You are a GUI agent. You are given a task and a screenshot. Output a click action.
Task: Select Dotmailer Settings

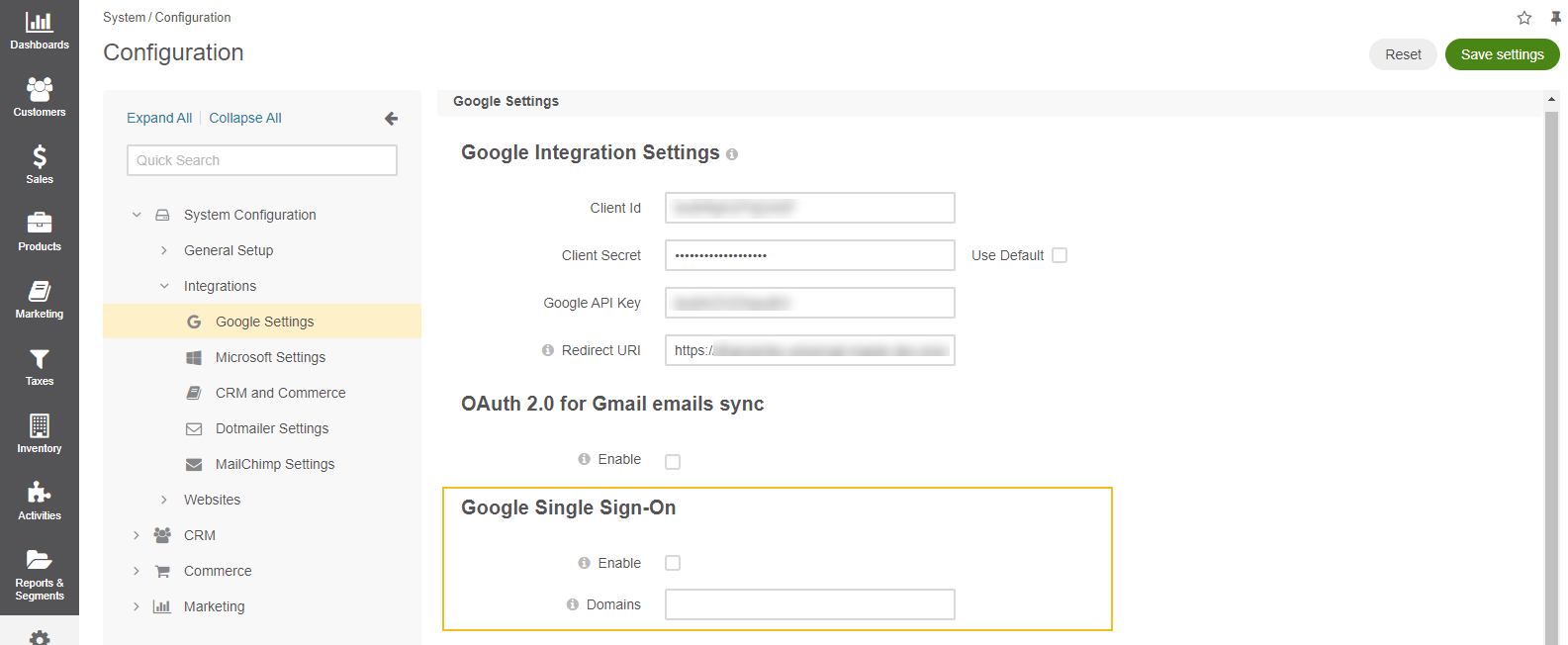tap(272, 428)
